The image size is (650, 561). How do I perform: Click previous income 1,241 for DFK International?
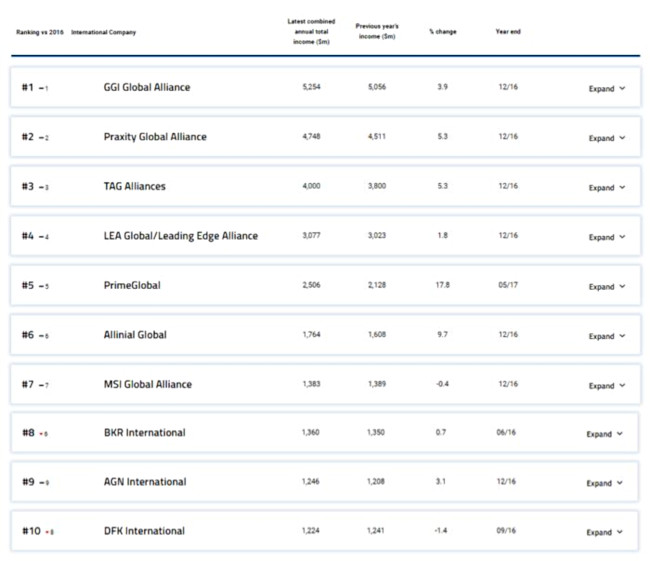click(375, 530)
